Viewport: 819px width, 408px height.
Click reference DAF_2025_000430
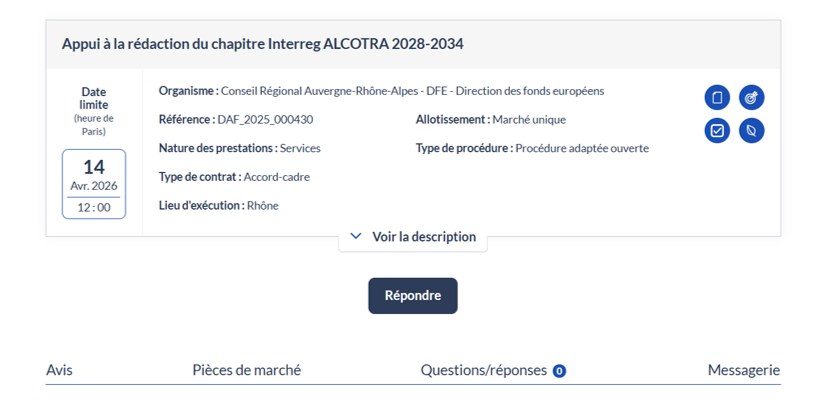[265, 120]
